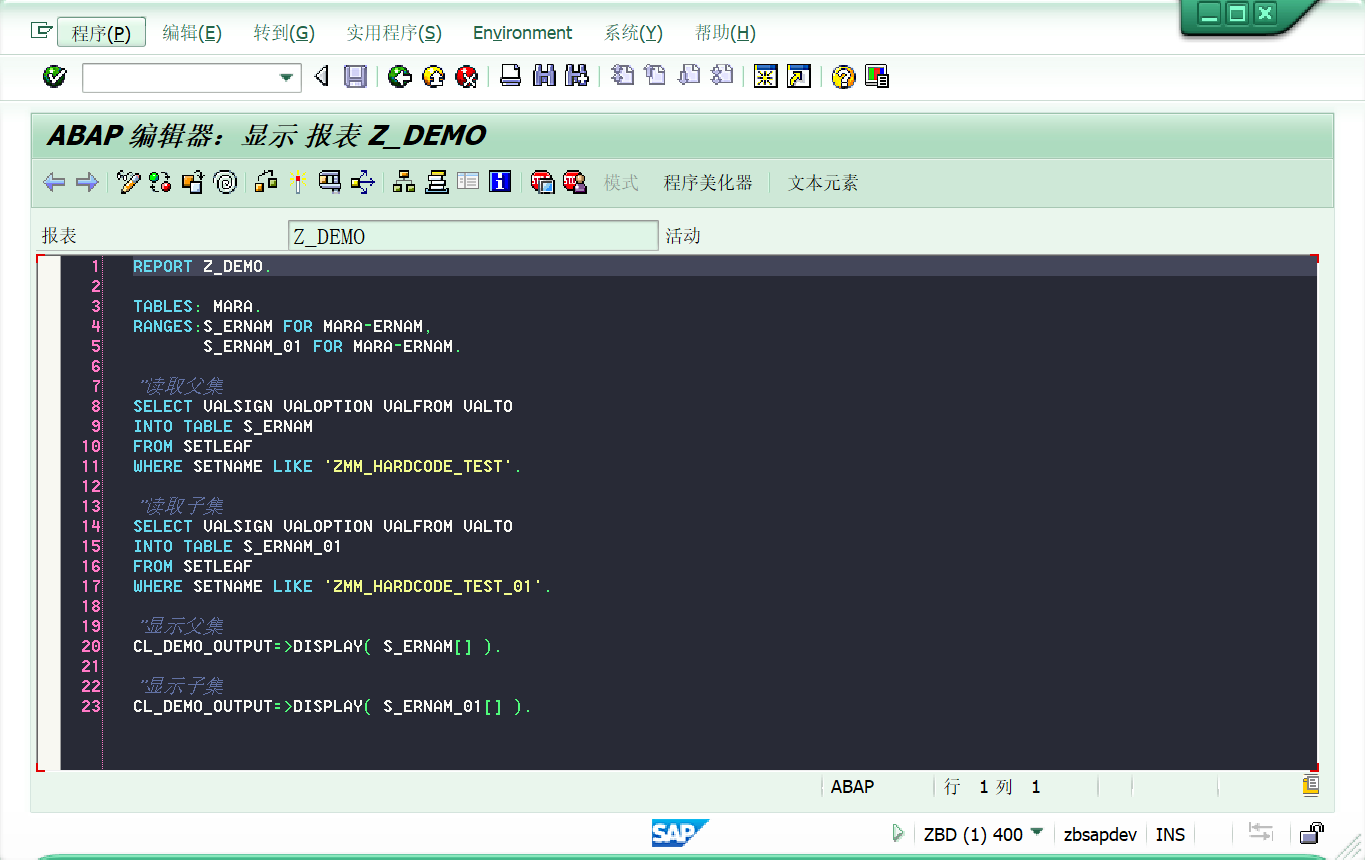Toggle INS insert mode in status bar
This screenshot has height=860, width=1365.
point(1169,834)
